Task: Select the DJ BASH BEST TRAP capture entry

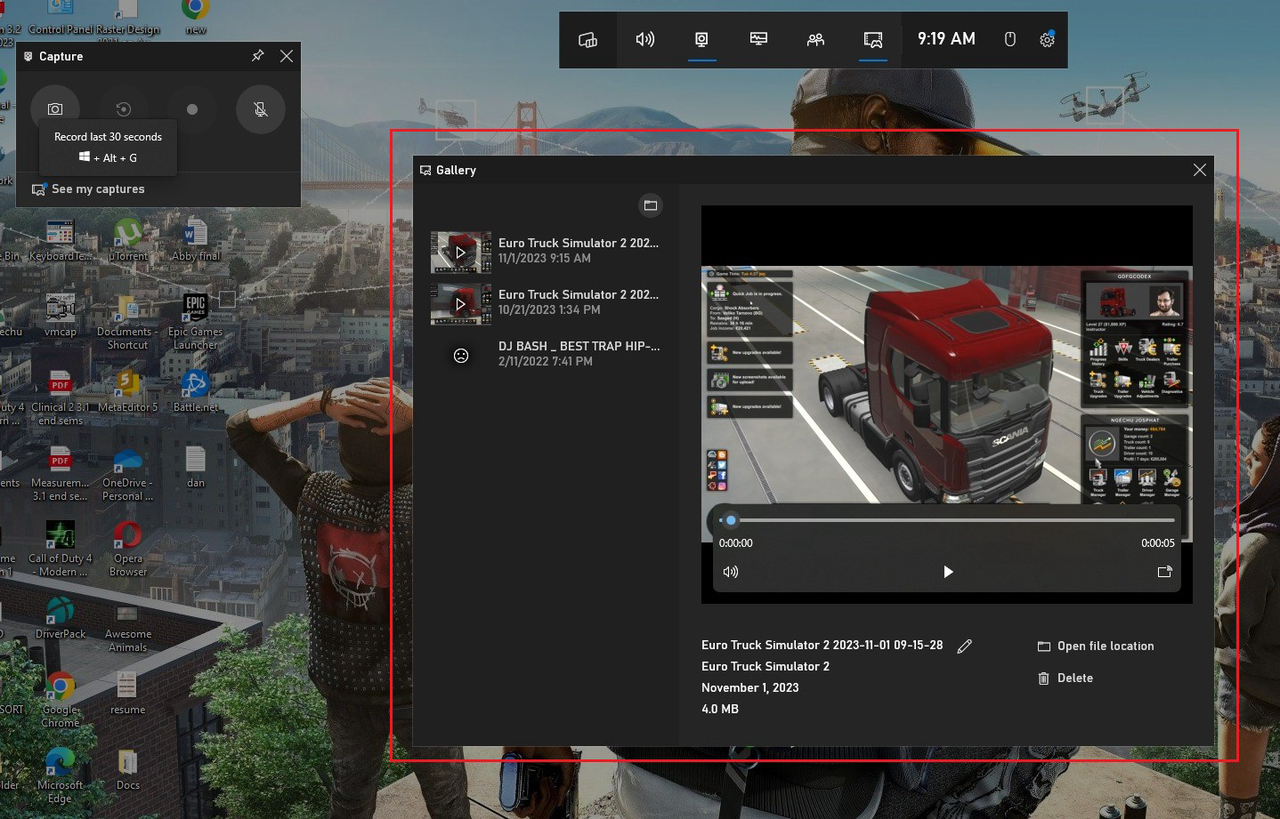Action: (x=578, y=353)
